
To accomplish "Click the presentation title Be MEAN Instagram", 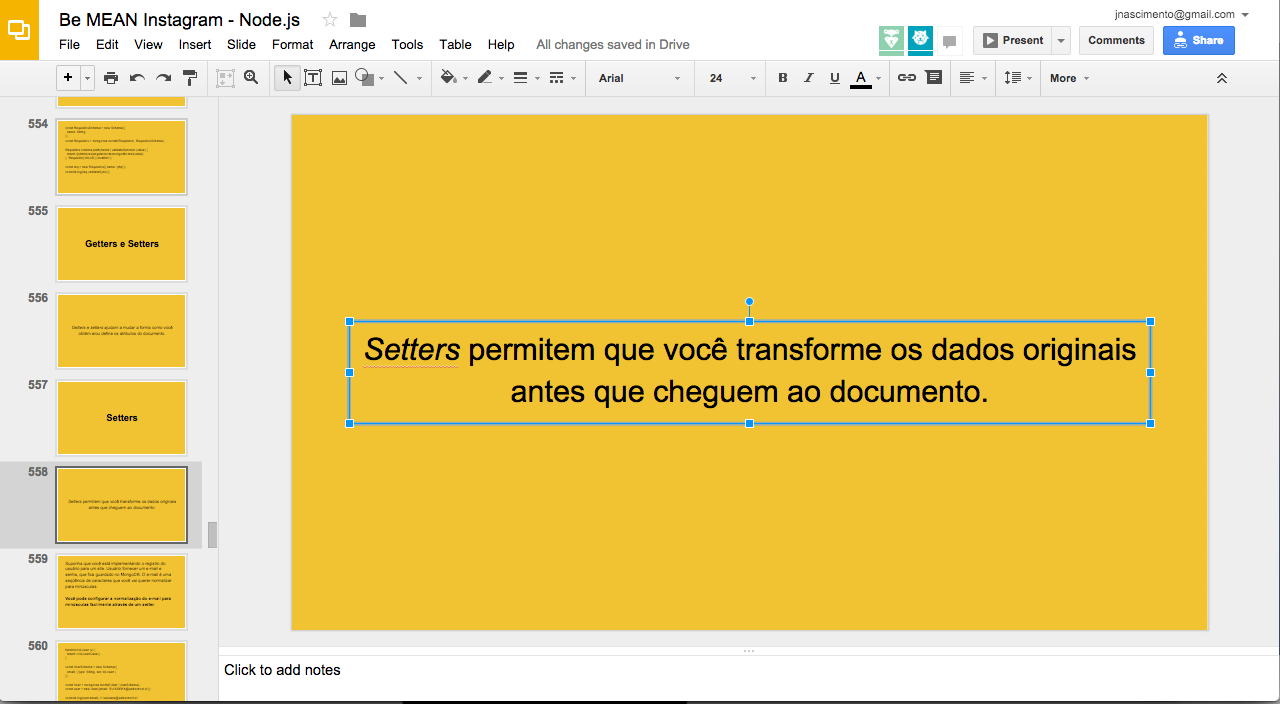I will [179, 20].
